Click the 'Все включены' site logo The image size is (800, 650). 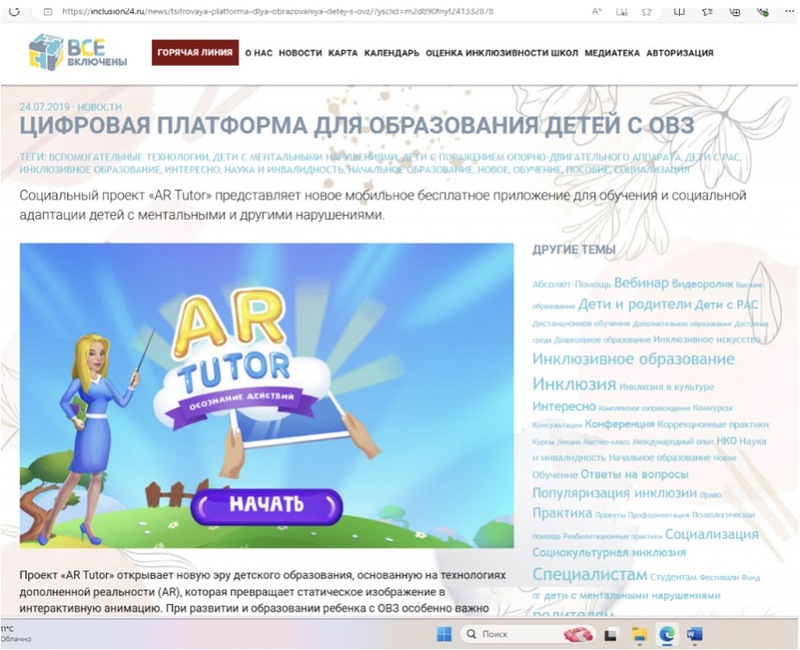pos(78,52)
